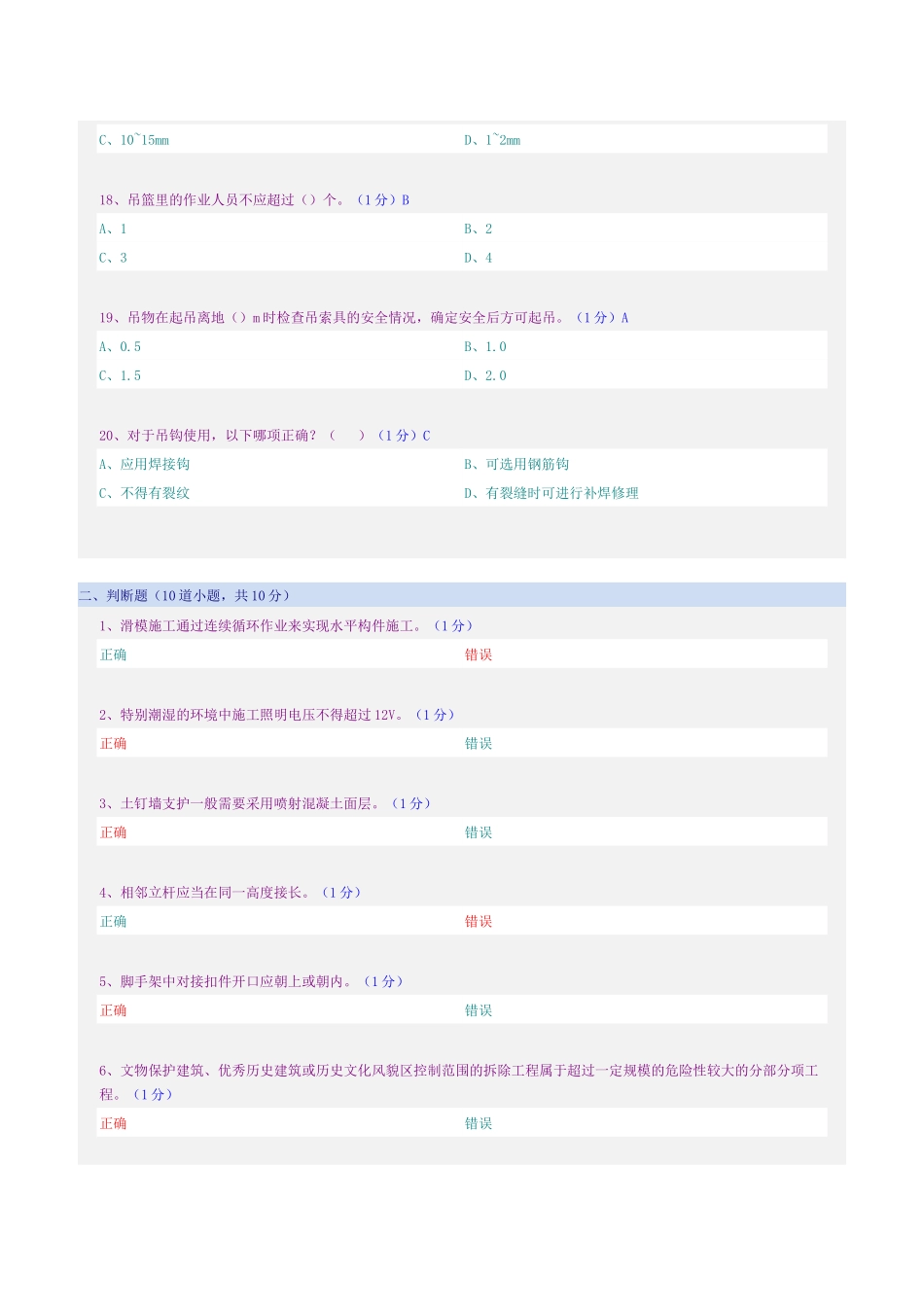
Task: Click judgment question 1 about 滑模施工
Action: pos(286,626)
